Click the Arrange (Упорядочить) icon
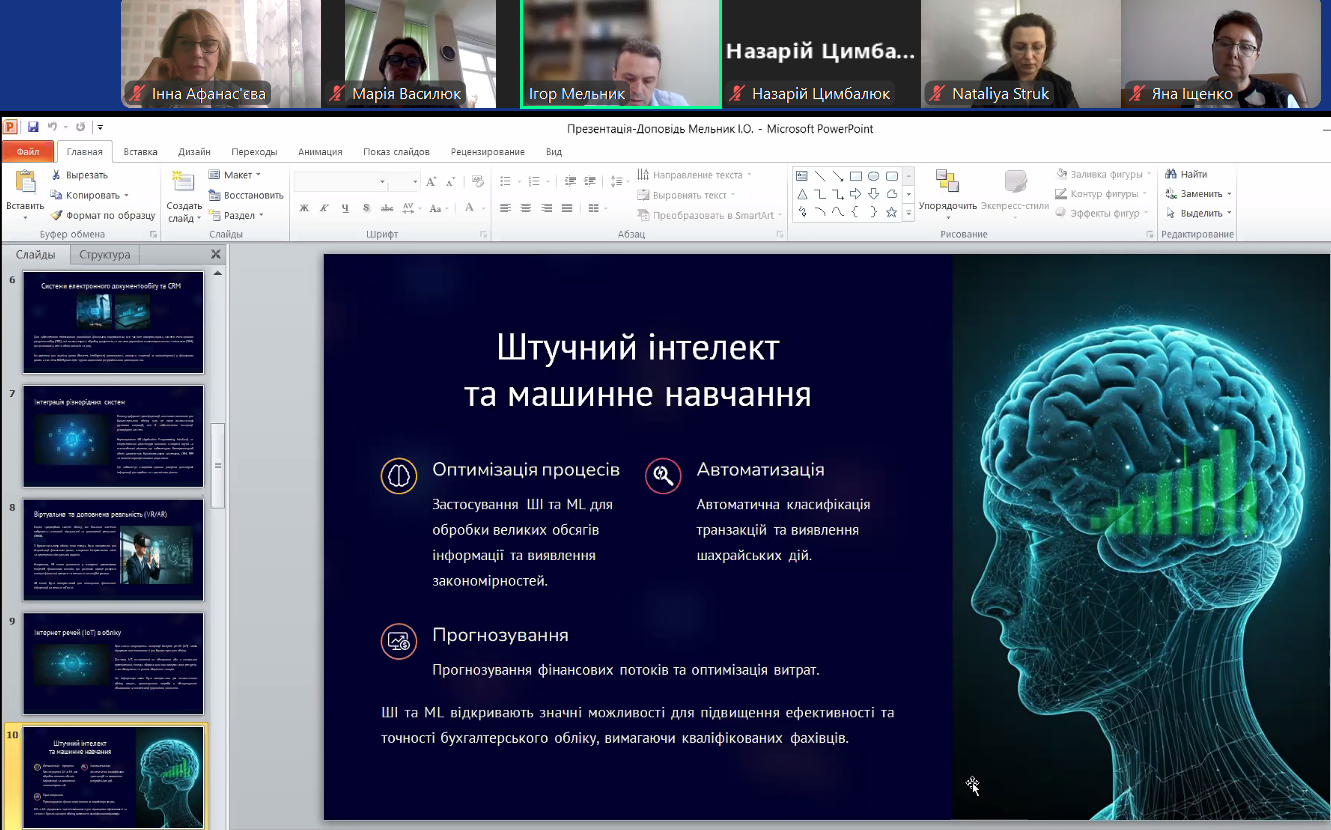Viewport: 1331px width, 830px height. [947, 182]
